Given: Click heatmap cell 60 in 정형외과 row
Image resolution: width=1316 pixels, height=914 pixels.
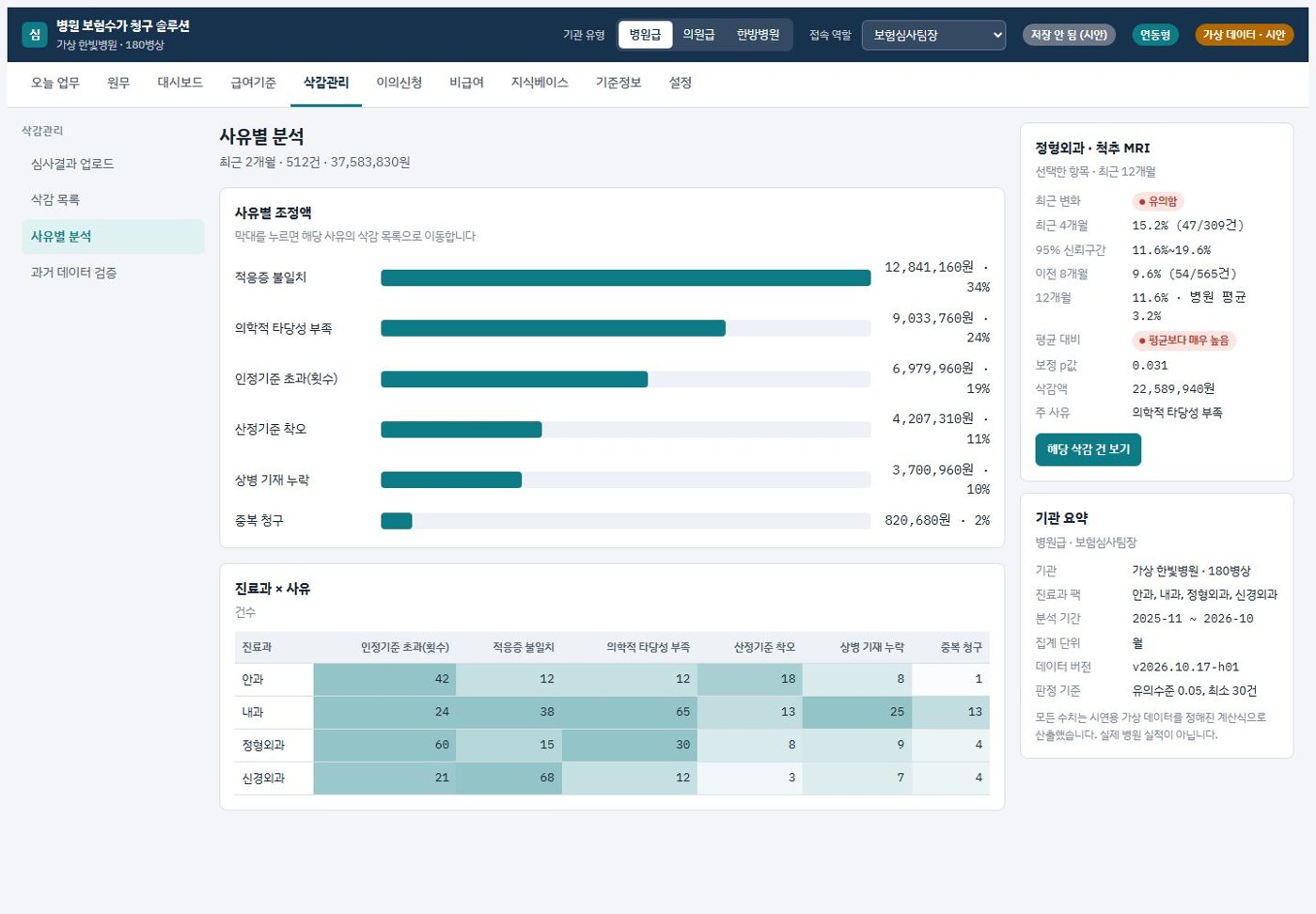Looking at the screenshot, I should (x=385, y=745).
